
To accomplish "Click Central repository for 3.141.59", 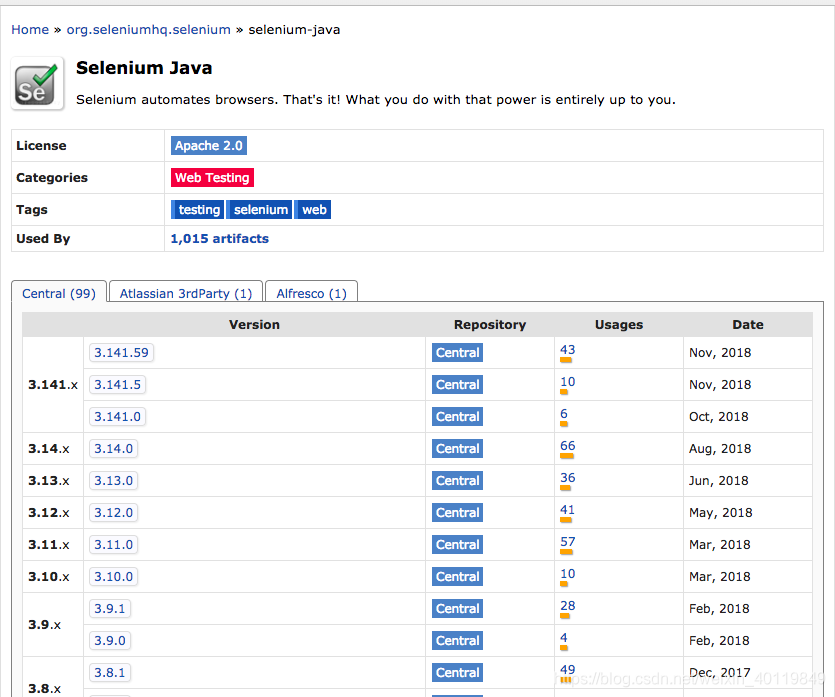I will click(457, 352).
